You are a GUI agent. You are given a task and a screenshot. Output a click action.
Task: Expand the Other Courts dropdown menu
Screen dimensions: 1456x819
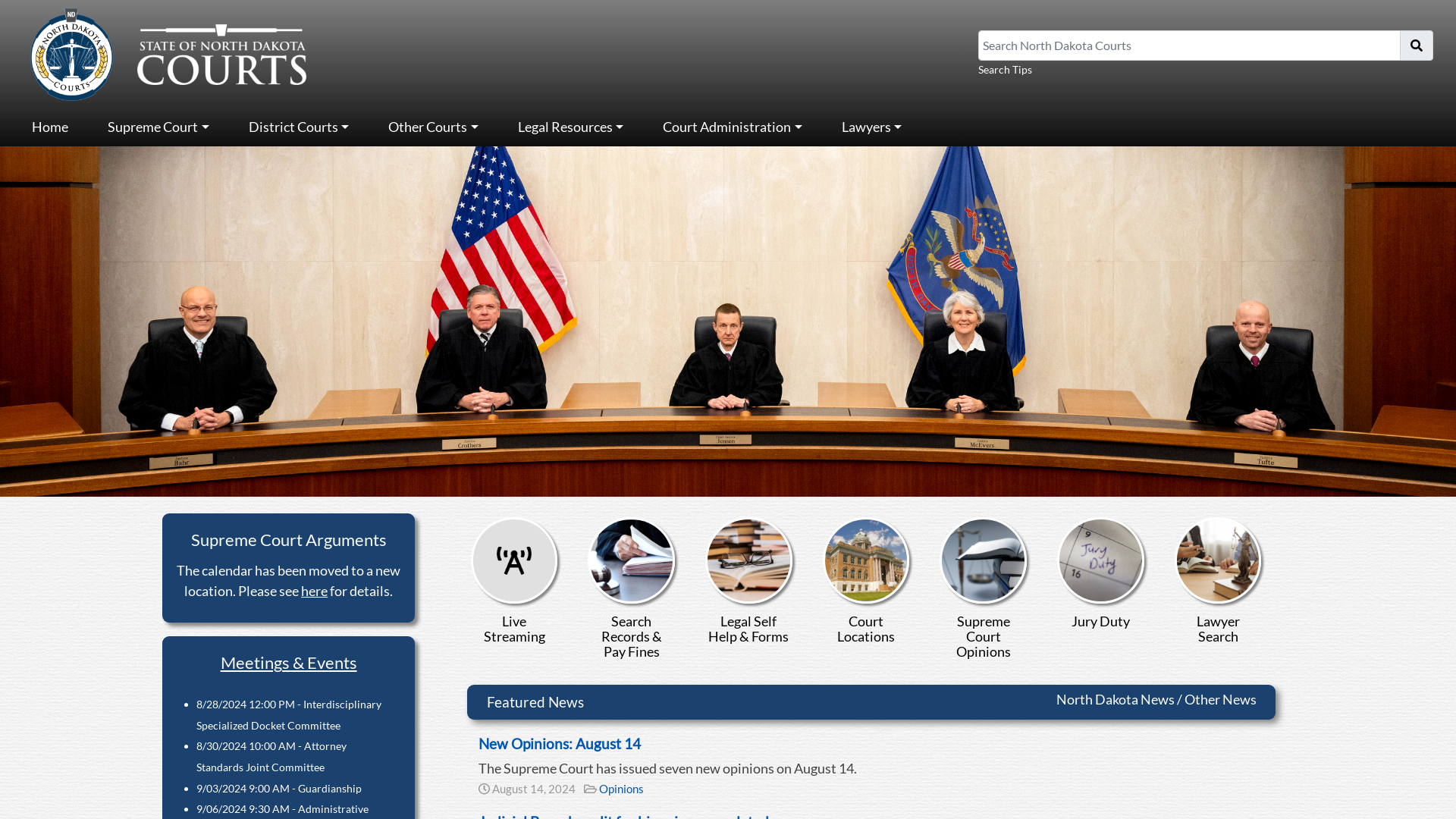click(x=433, y=127)
